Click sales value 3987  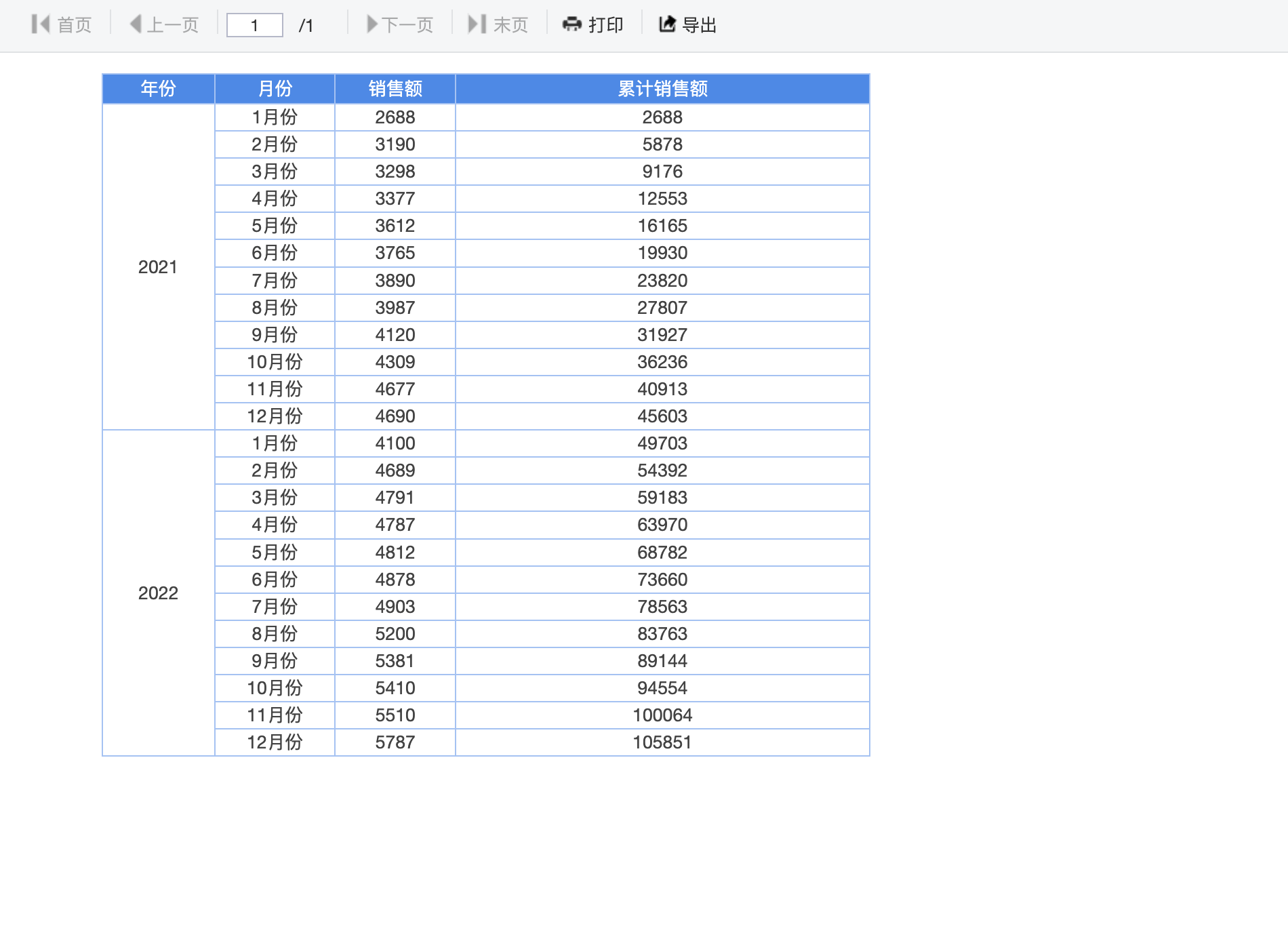click(x=395, y=308)
